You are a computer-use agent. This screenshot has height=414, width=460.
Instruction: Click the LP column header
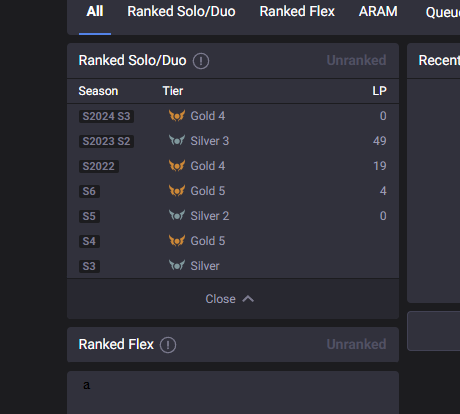coord(379,91)
